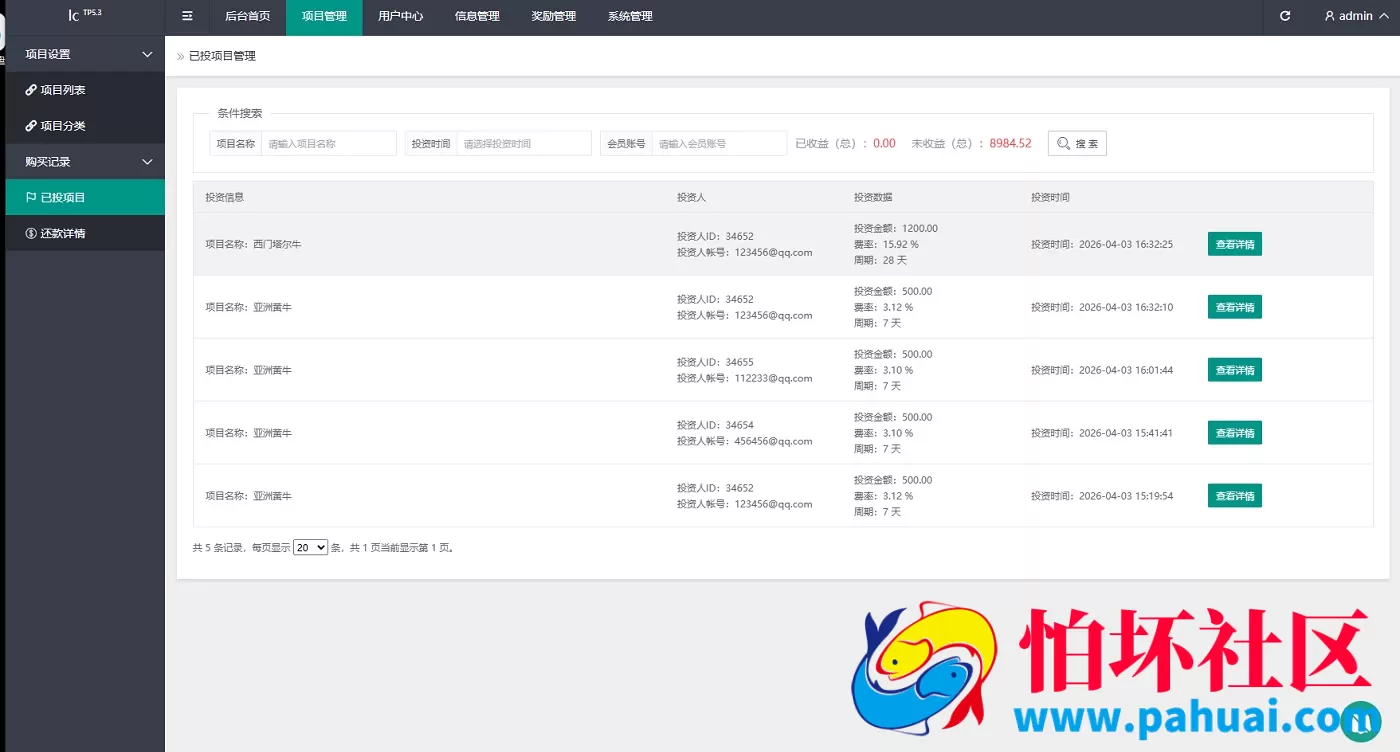Click investor ID 34655
1400x752 pixels.
740,362
